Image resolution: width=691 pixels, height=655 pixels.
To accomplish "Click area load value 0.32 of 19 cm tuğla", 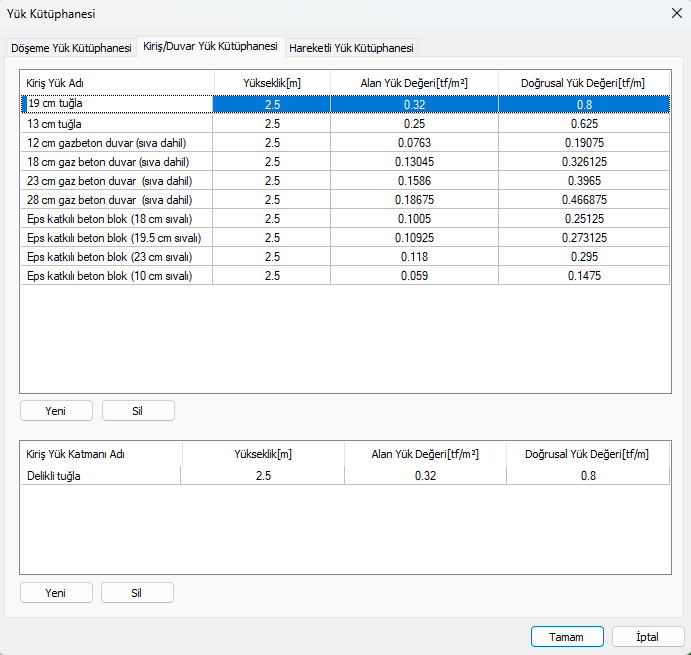I will tap(414, 104).
